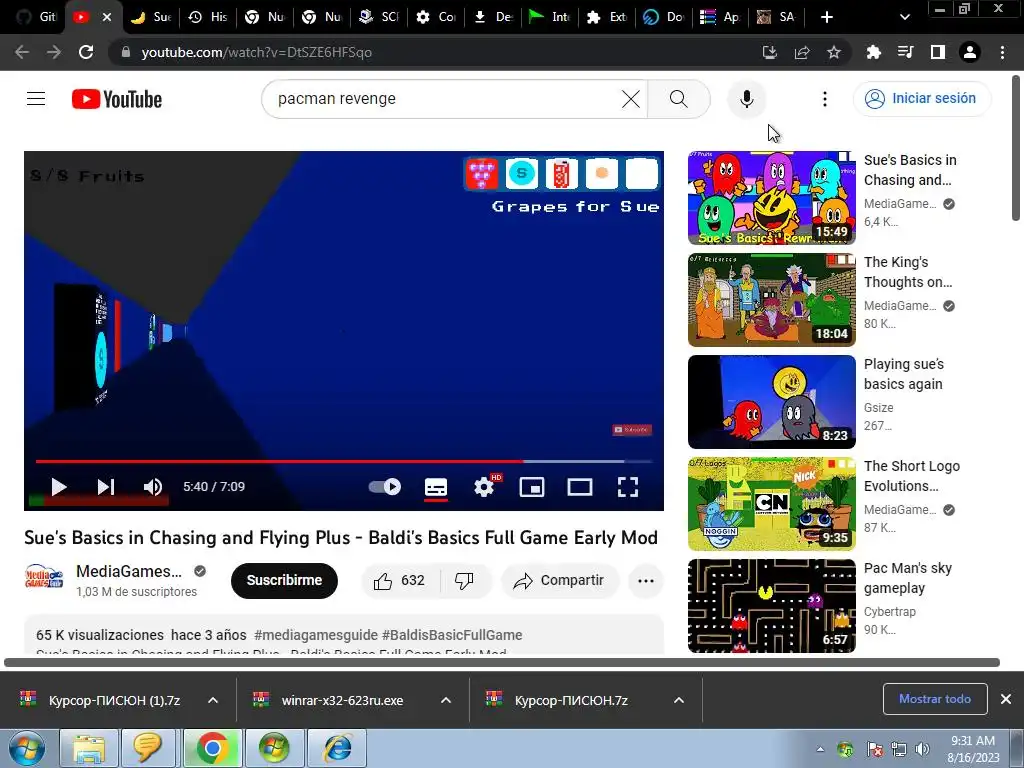Expand options for Курсор-ПИСЮН (1).7z download

pyautogui.click(x=213, y=700)
